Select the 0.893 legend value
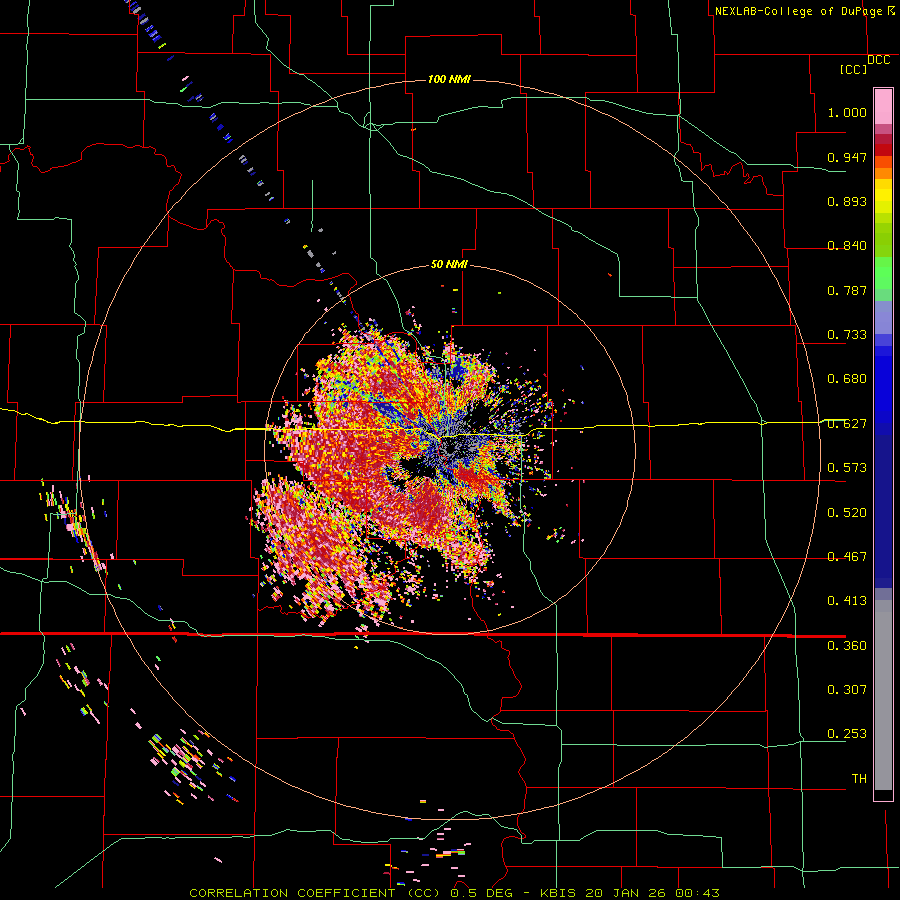This screenshot has width=900, height=900. 847,201
